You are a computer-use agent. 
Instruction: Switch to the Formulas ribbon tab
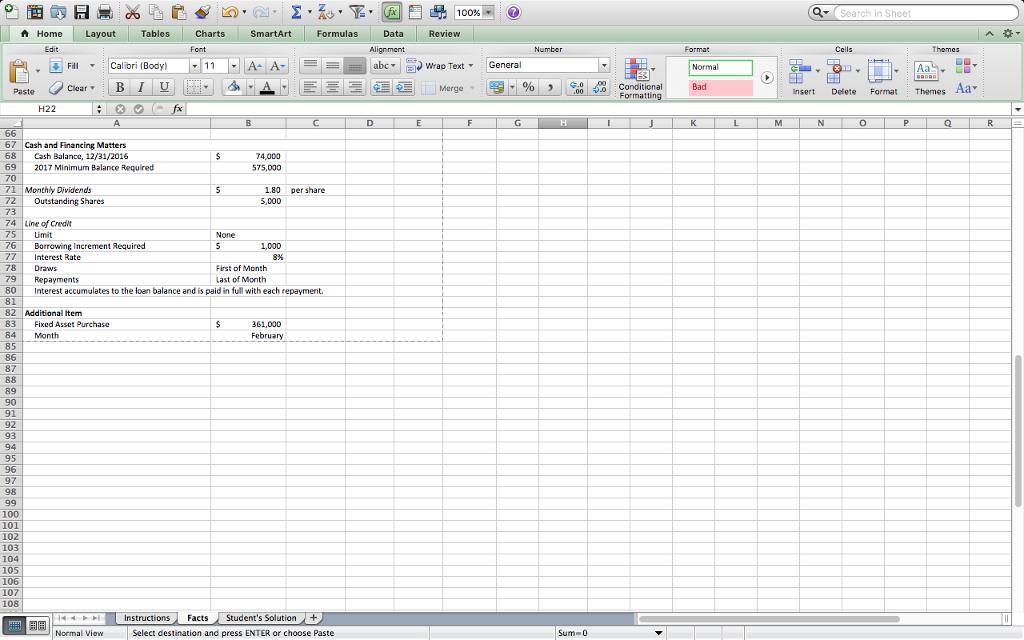(x=337, y=33)
